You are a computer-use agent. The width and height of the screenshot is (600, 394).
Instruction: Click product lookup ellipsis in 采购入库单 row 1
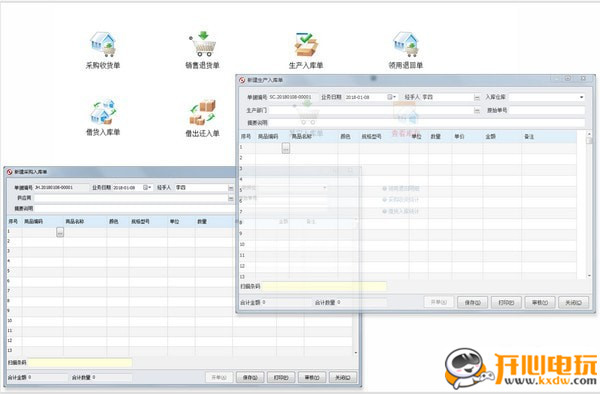pos(60,232)
